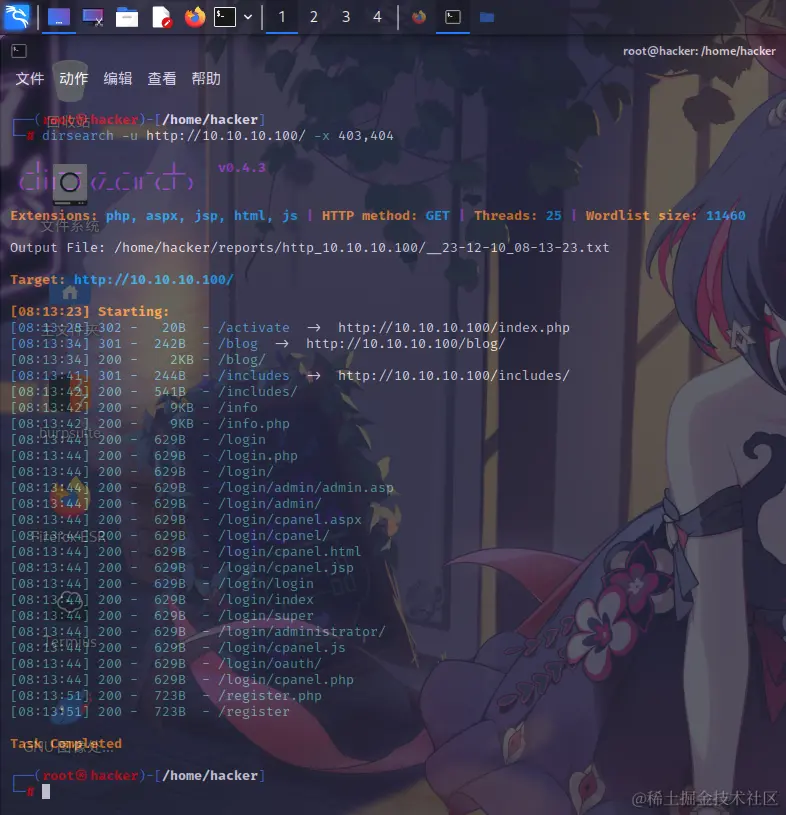Switch to workspace 3
786x815 pixels.
pos(346,17)
